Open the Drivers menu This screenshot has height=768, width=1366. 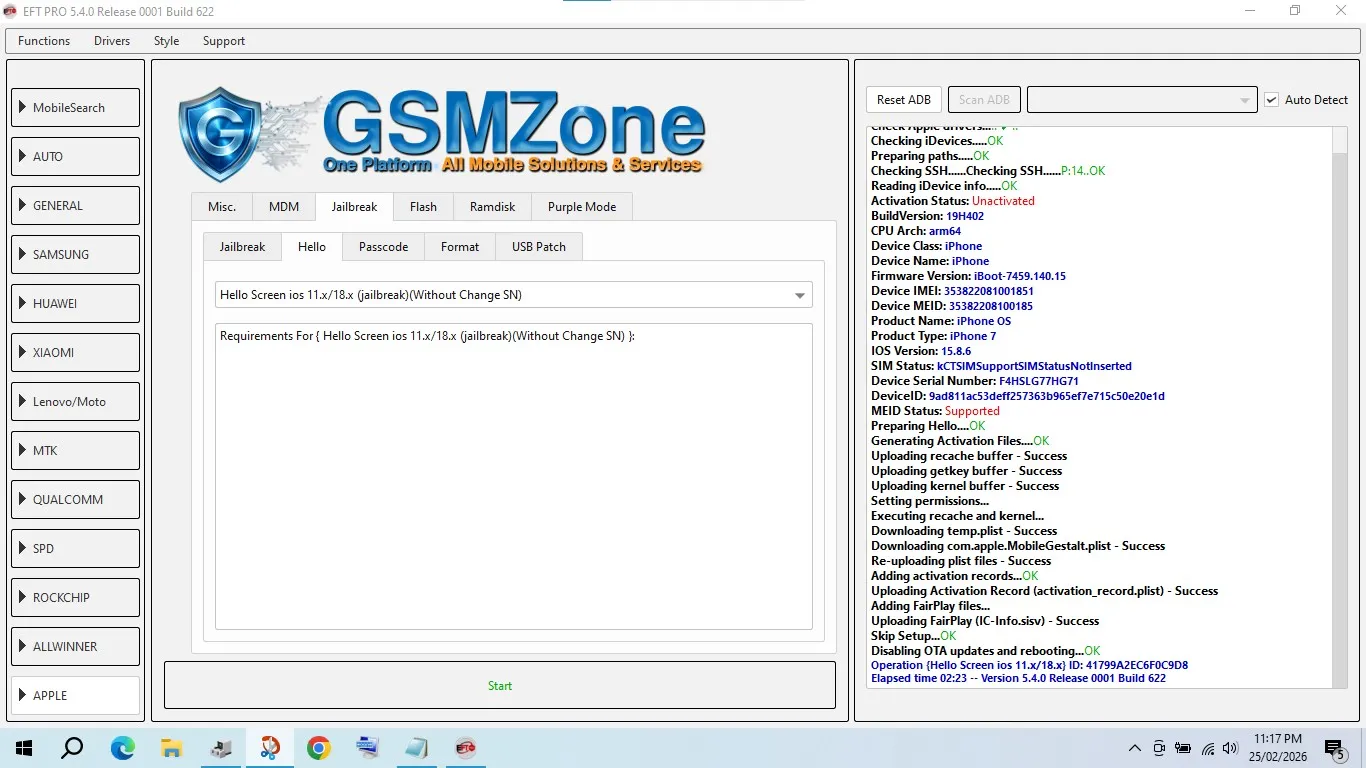[112, 41]
